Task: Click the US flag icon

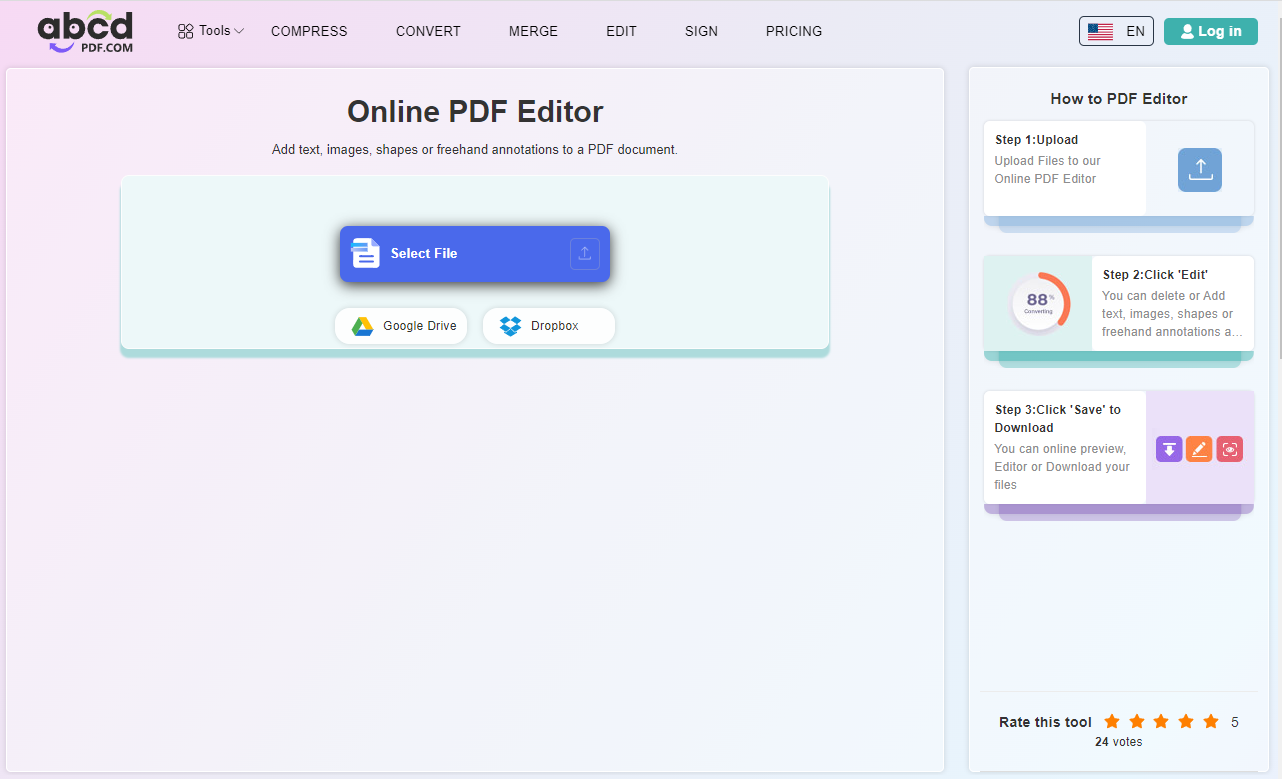Action: (x=1100, y=32)
